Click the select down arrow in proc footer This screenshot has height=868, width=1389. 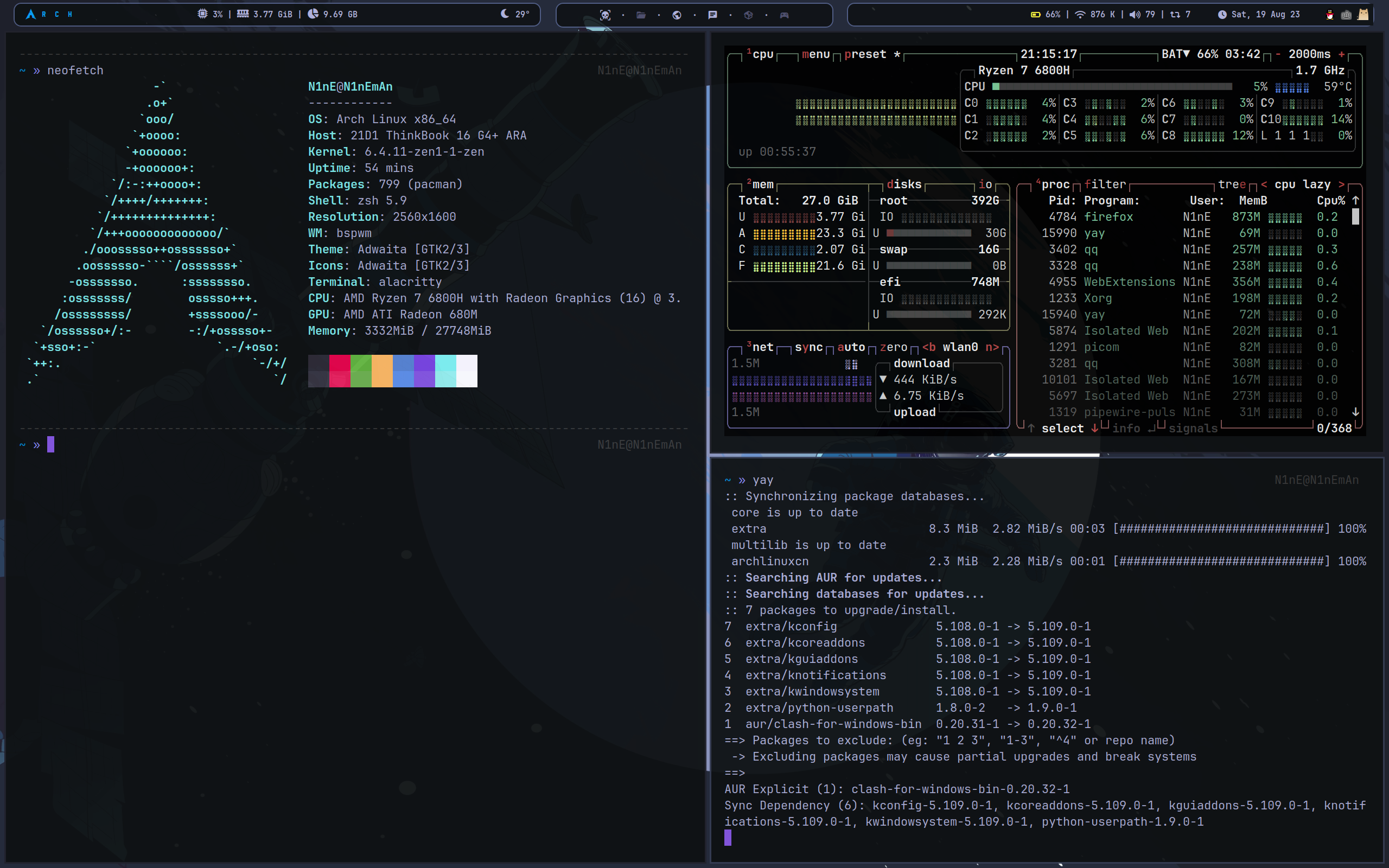[x=1094, y=428]
